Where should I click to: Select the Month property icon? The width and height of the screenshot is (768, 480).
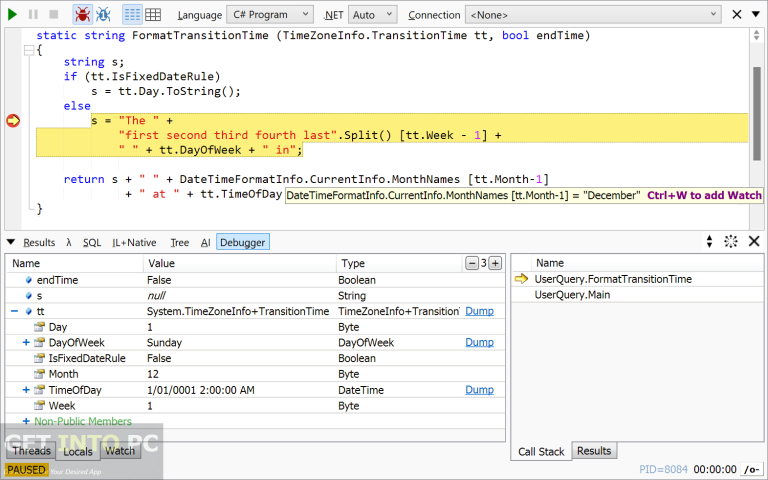coord(40,374)
